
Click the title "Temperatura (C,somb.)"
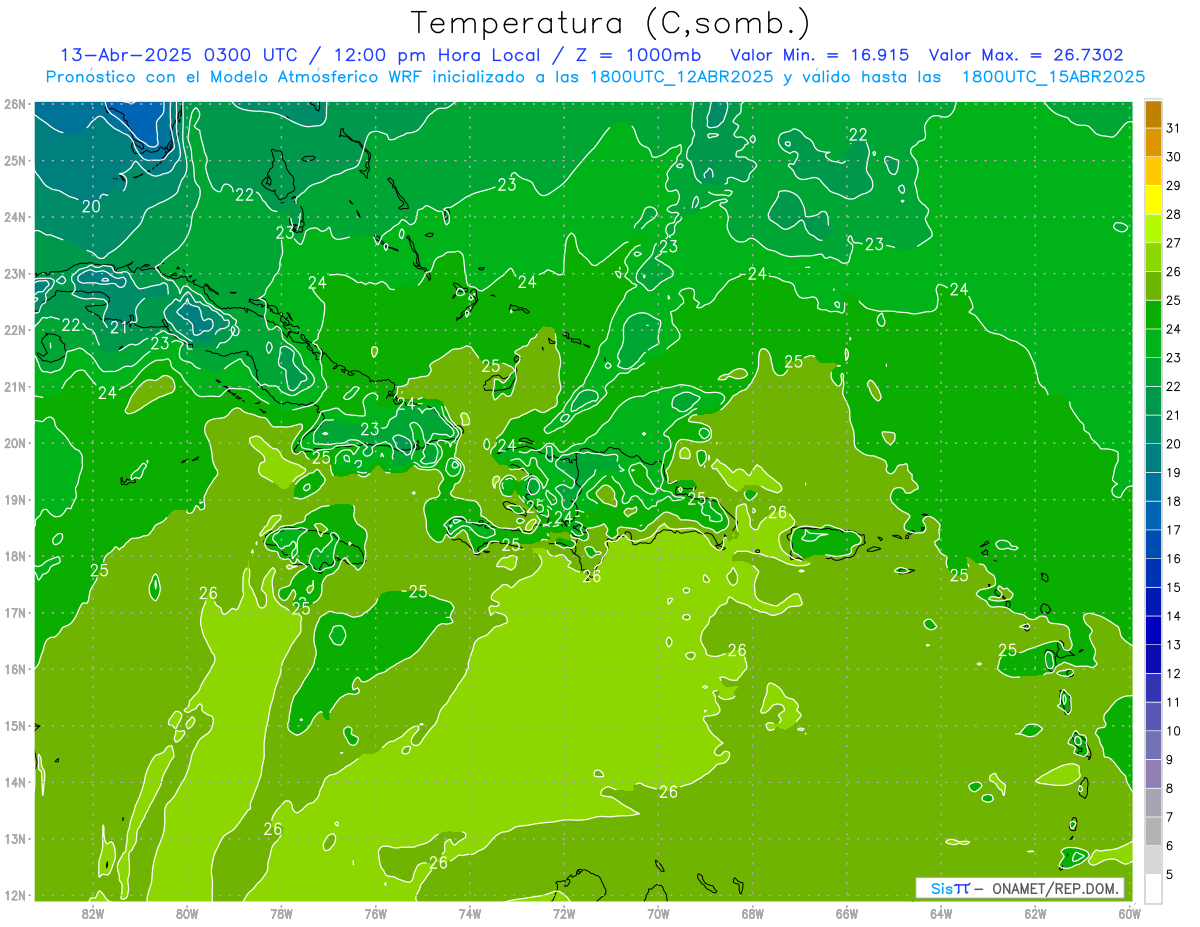(x=611, y=23)
